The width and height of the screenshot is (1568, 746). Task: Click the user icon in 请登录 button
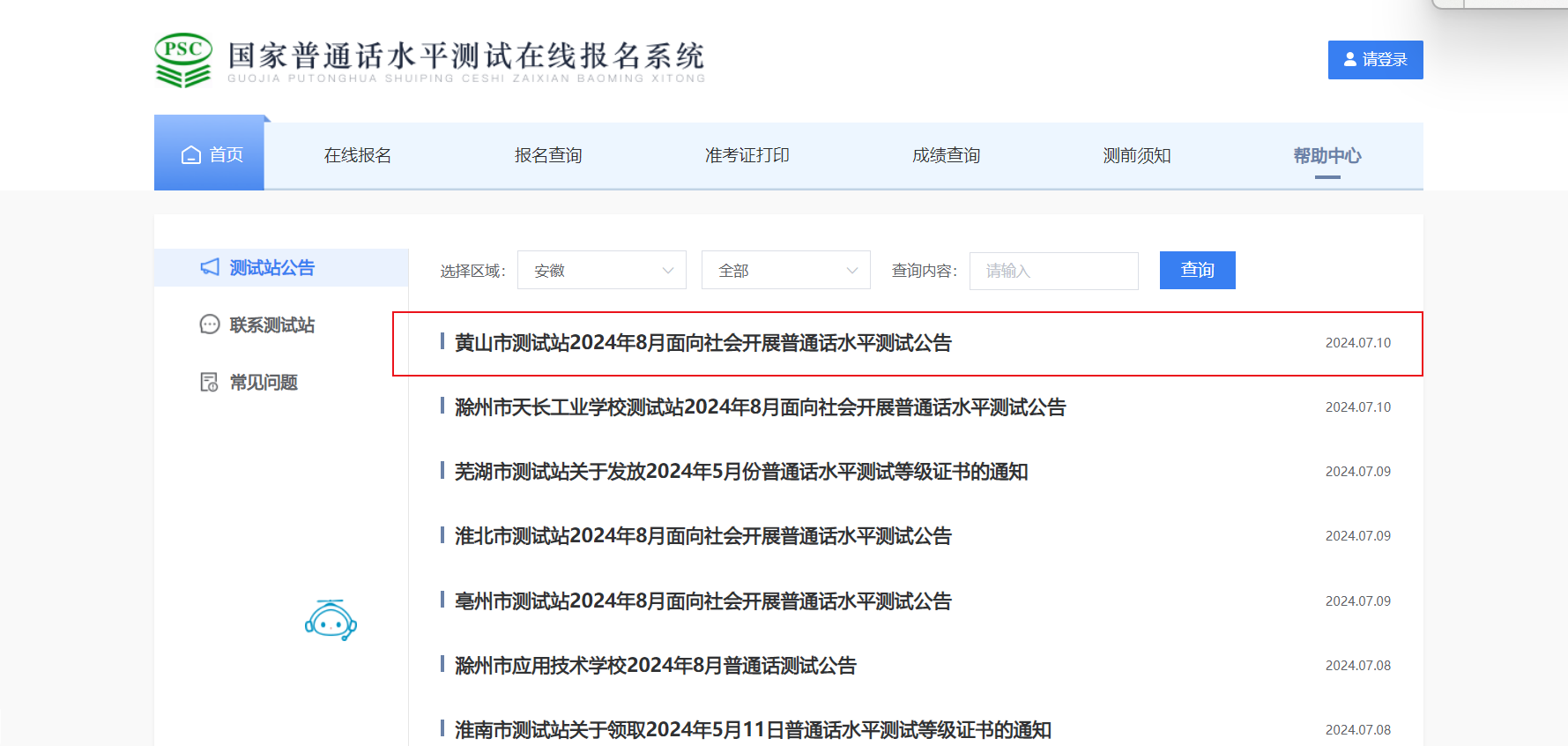click(1349, 60)
